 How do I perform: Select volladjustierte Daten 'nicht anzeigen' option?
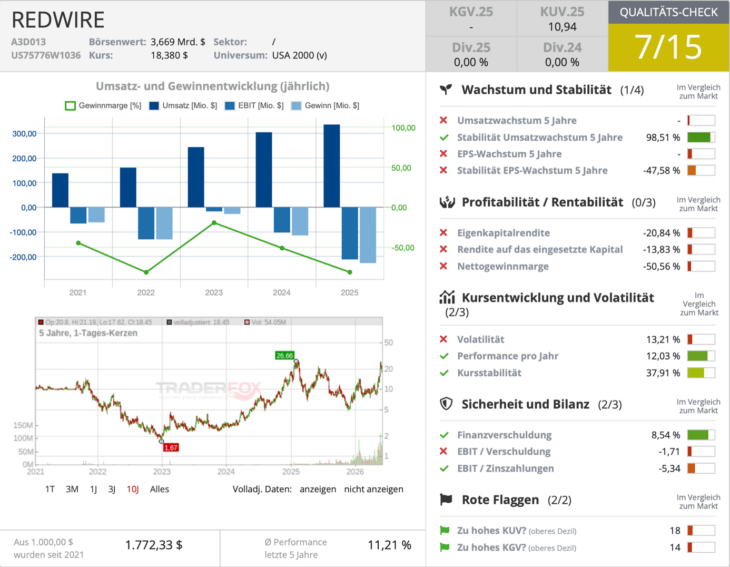(x=373, y=489)
